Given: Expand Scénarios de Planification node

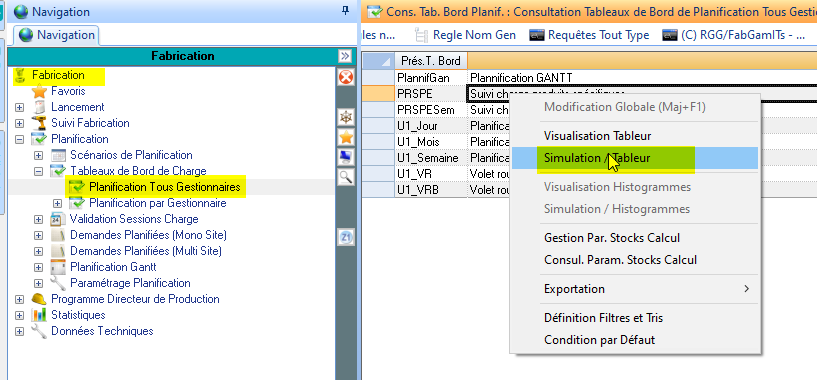Looking at the screenshot, I should pyautogui.click(x=38, y=155).
